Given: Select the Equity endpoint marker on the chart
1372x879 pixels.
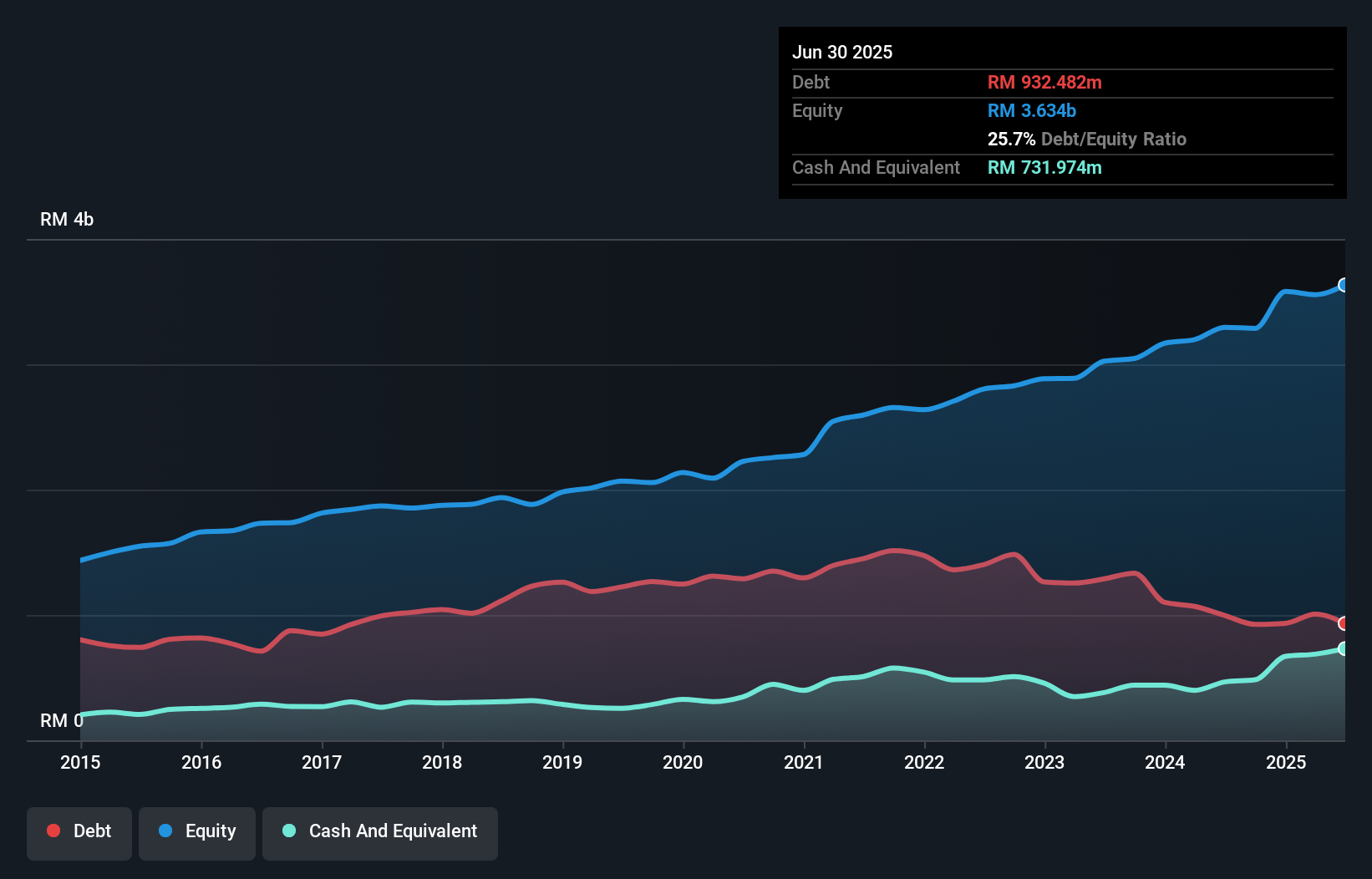Looking at the screenshot, I should click(1344, 285).
